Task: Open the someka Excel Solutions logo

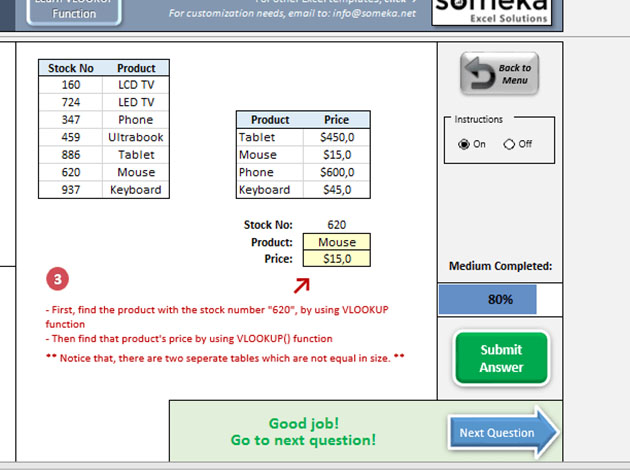Action: pos(491,12)
